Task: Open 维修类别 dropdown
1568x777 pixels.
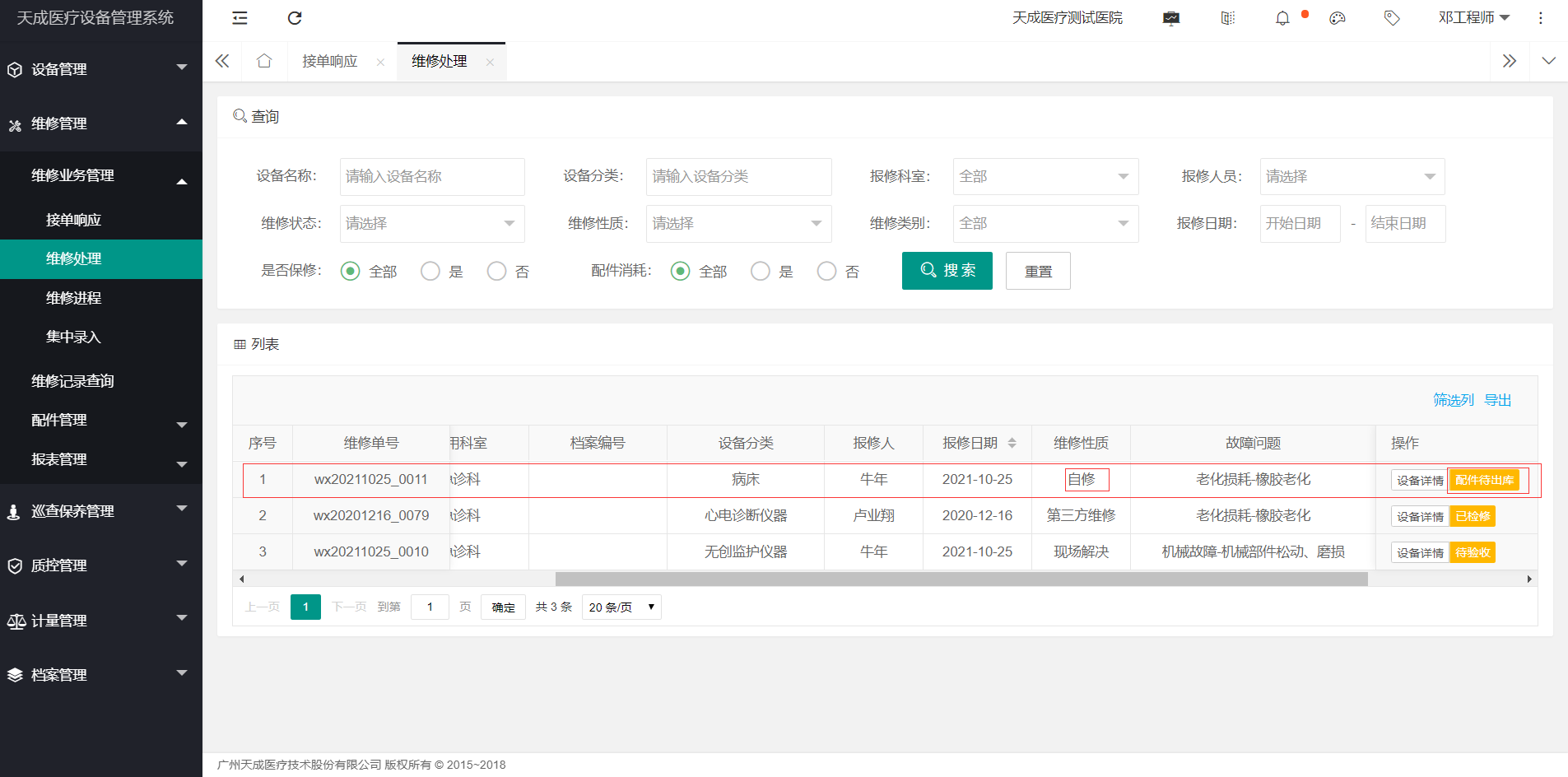Action: point(1045,223)
